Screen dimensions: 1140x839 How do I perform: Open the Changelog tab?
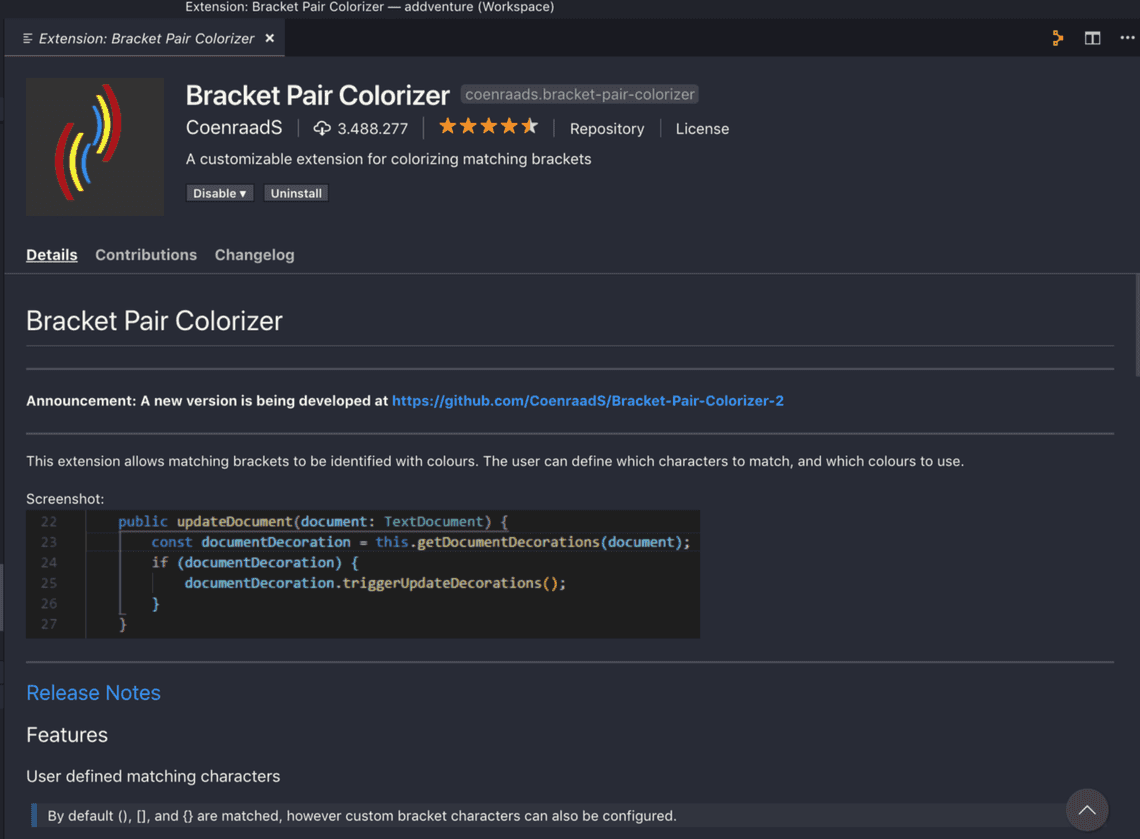coord(254,255)
